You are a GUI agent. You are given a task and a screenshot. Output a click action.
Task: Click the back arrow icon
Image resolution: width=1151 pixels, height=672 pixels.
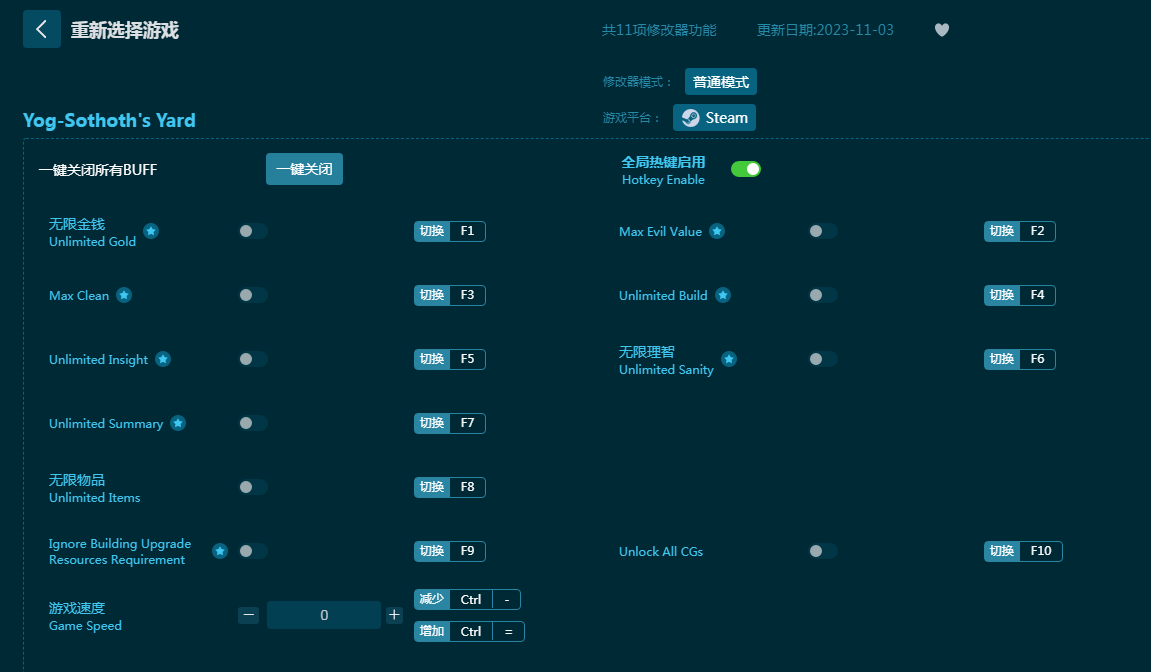click(x=41, y=29)
